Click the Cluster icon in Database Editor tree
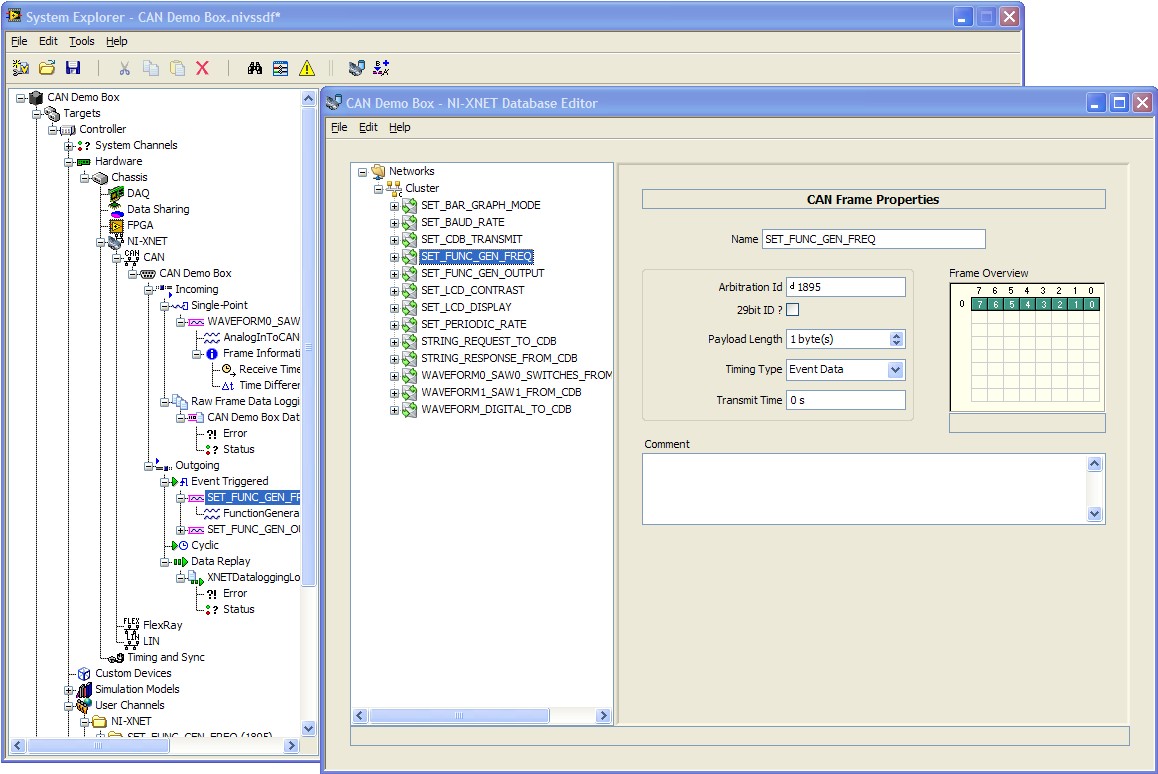This screenshot has width=1158, height=774. click(394, 188)
